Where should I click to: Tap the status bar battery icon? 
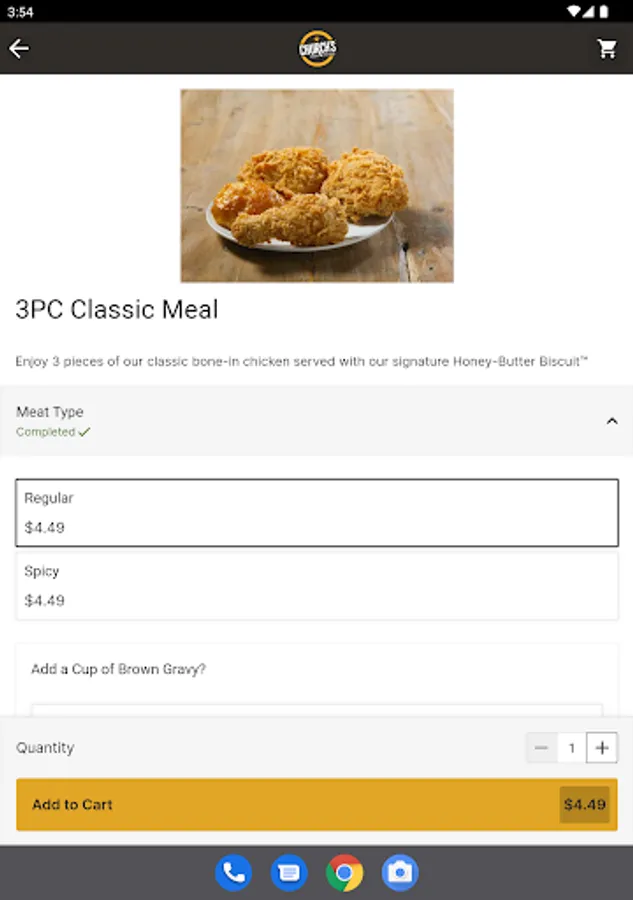point(604,11)
